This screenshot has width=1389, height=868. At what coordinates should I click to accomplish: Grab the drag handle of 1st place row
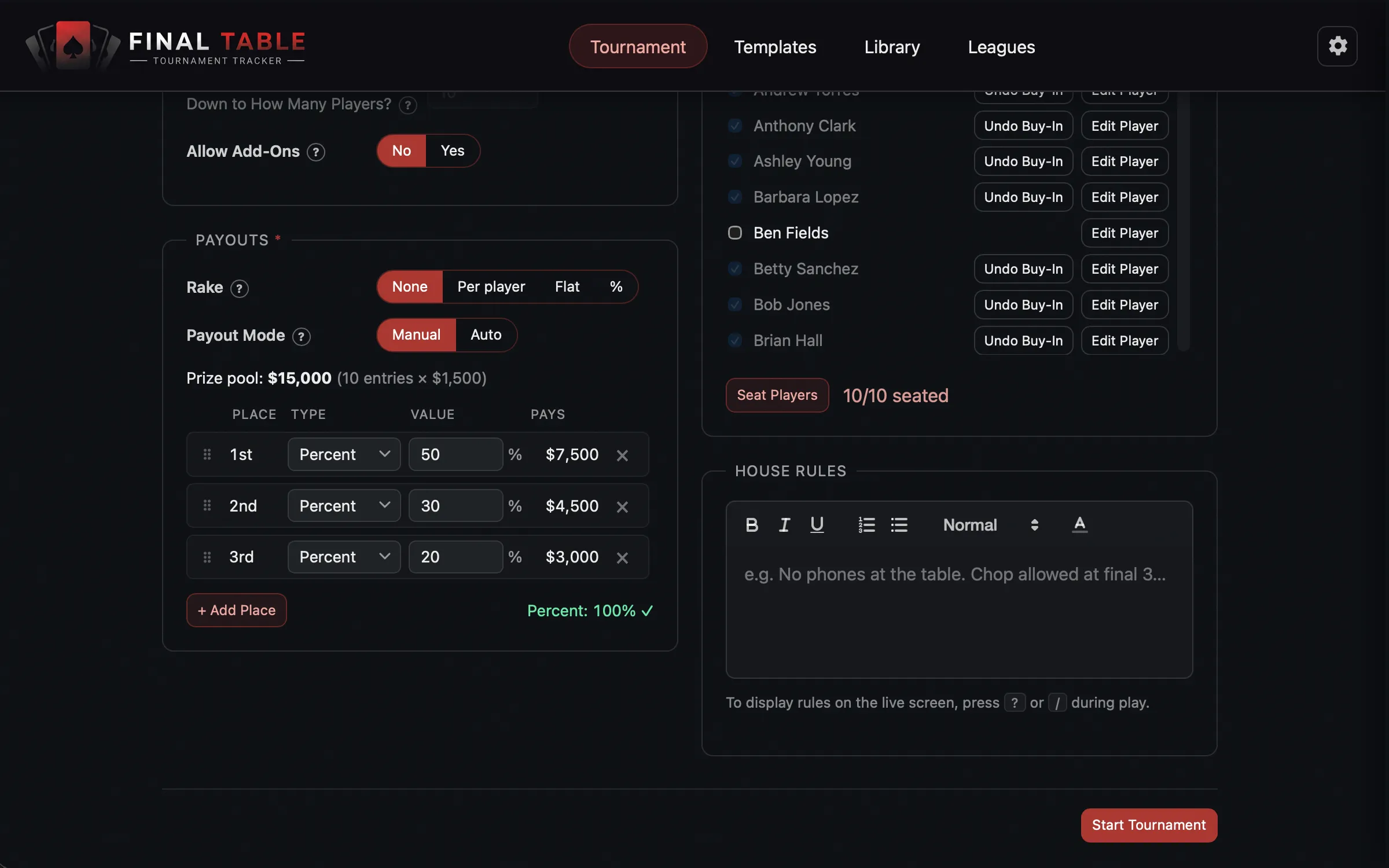(207, 454)
